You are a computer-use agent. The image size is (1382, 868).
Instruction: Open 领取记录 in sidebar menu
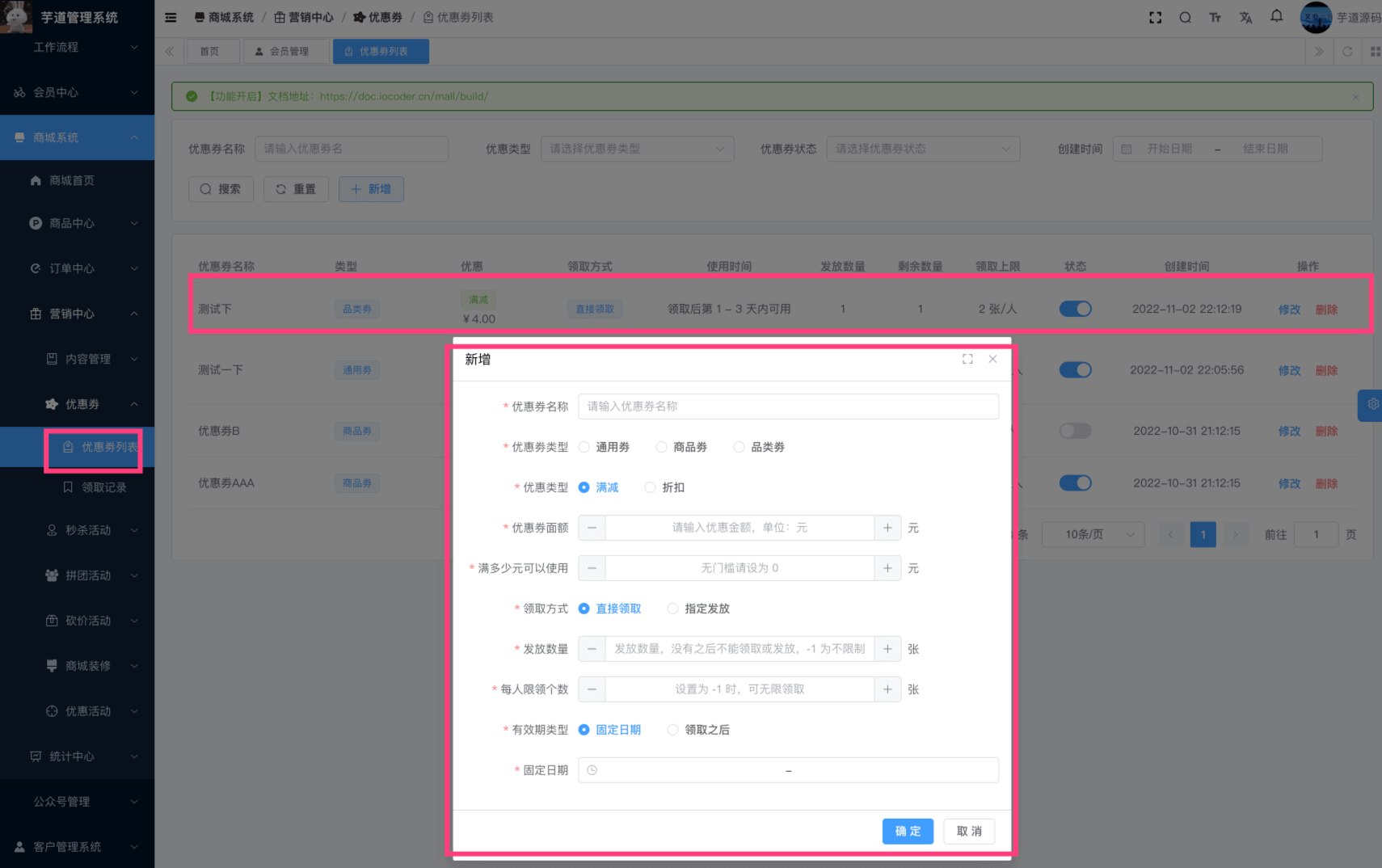[x=103, y=487]
